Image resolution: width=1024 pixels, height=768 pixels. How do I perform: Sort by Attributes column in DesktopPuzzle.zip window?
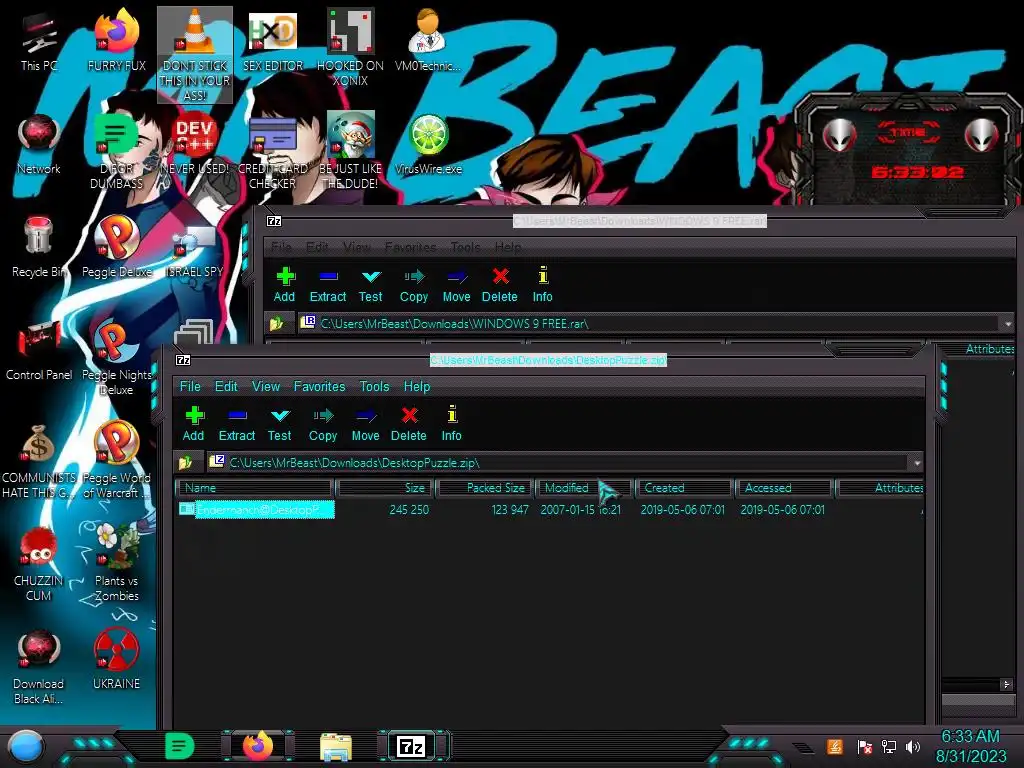[880, 488]
